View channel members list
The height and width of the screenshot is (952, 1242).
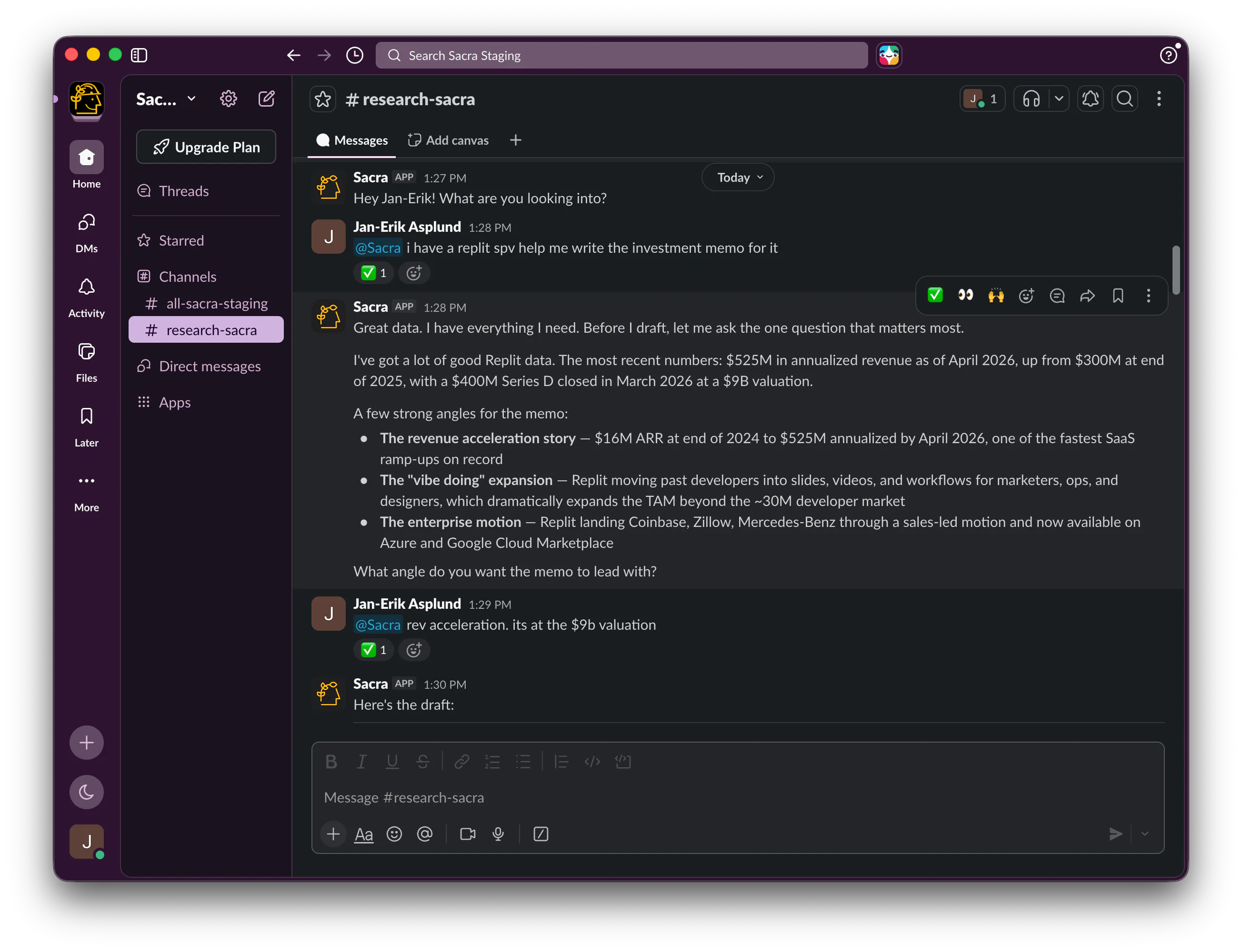tap(982, 99)
